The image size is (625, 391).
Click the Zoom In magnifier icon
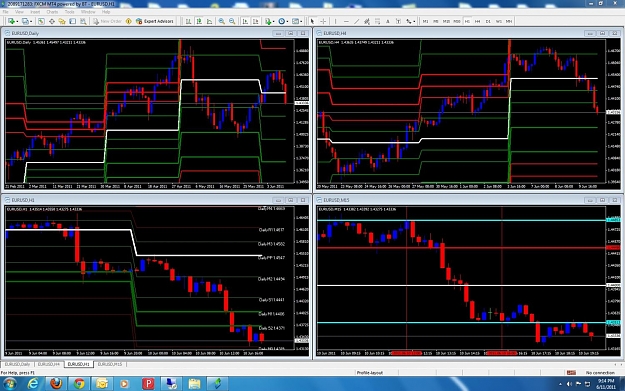[222, 21]
